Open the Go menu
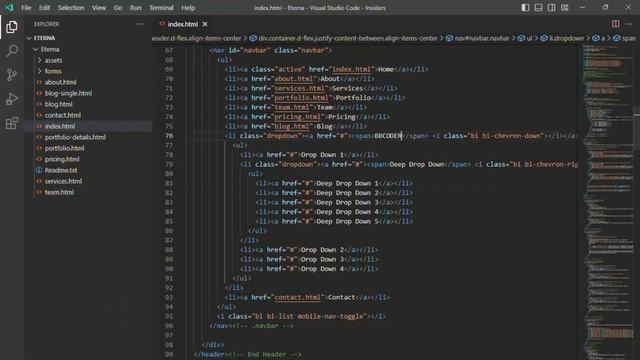Image resolution: width=640 pixels, height=360 pixels. [x=118, y=8]
